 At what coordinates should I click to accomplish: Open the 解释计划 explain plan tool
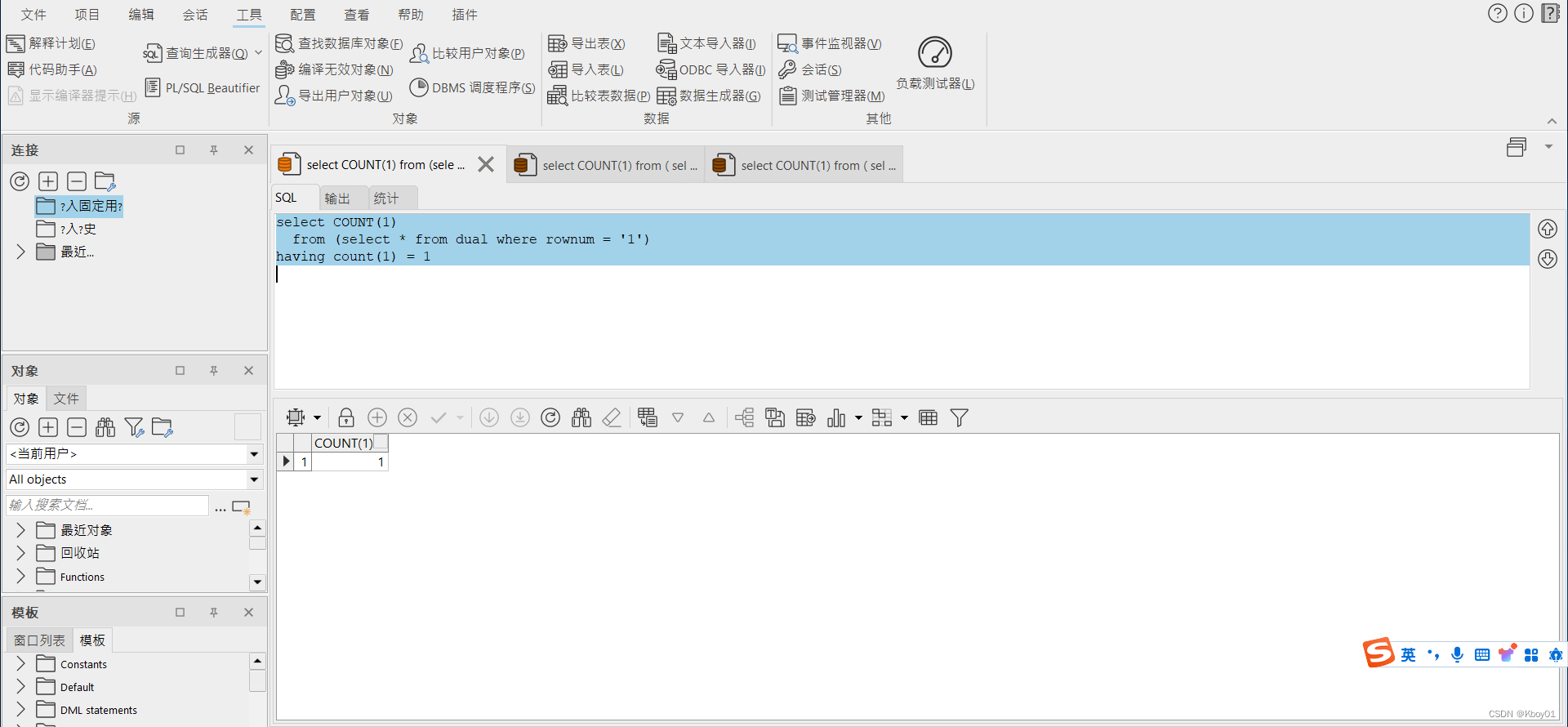[x=51, y=43]
